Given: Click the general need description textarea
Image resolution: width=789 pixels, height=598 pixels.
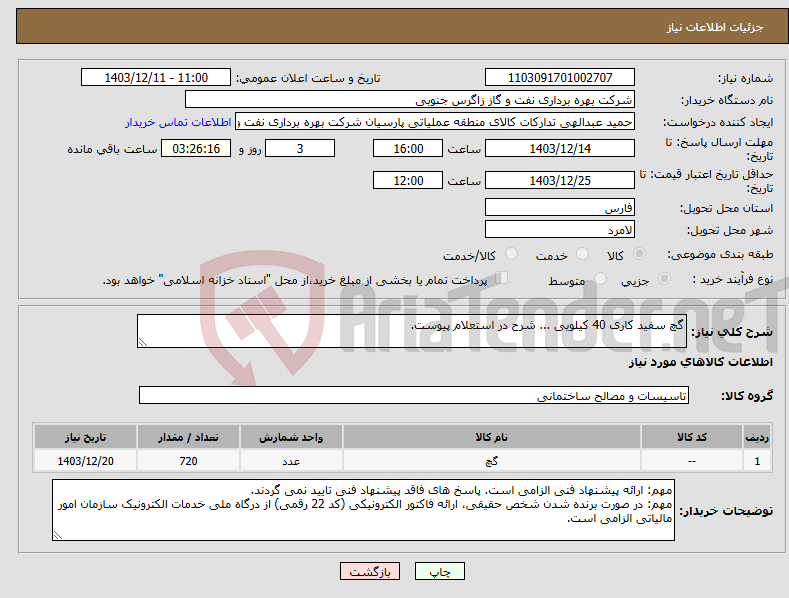Looking at the screenshot, I should (412, 331).
